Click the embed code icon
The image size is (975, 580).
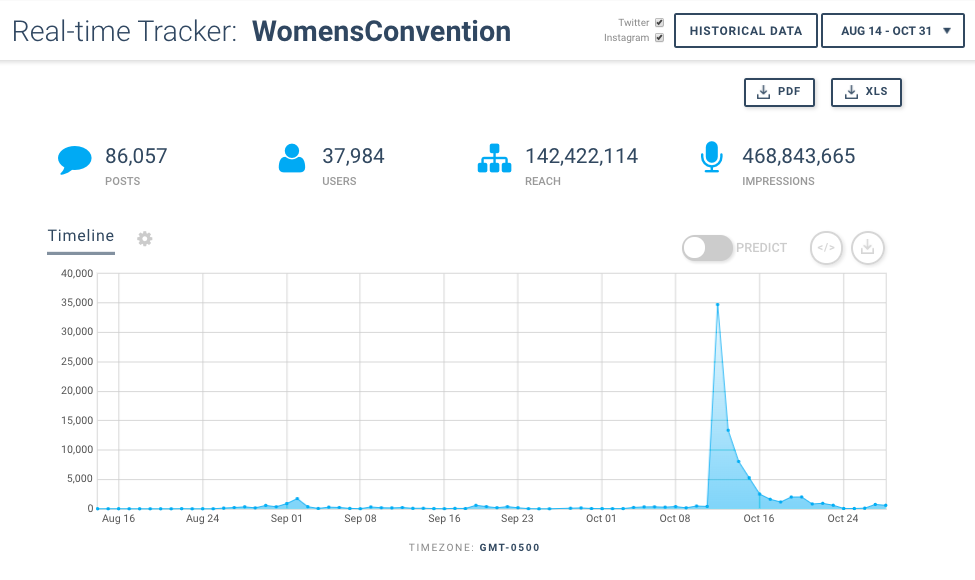[826, 247]
